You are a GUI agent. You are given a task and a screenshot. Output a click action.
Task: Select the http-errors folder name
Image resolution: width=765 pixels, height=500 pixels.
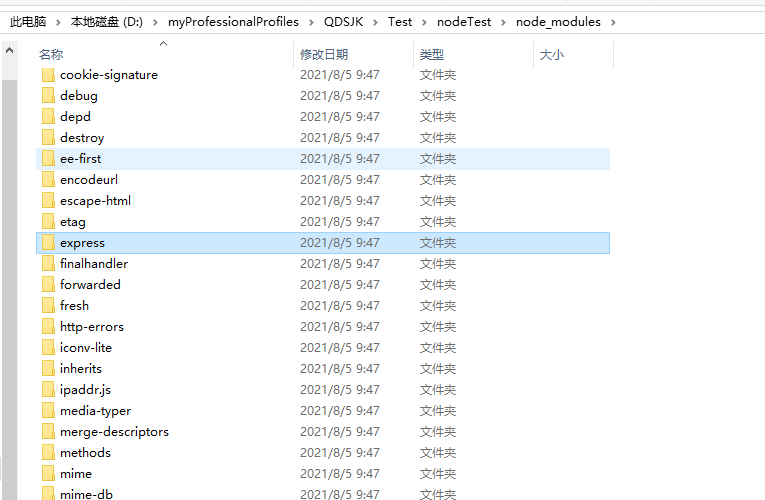coord(92,326)
